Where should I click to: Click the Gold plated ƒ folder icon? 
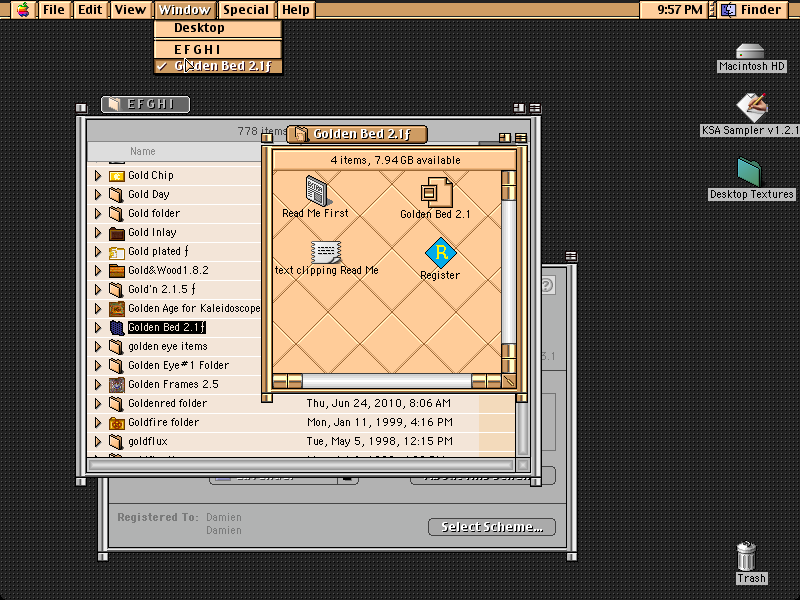pos(117,252)
